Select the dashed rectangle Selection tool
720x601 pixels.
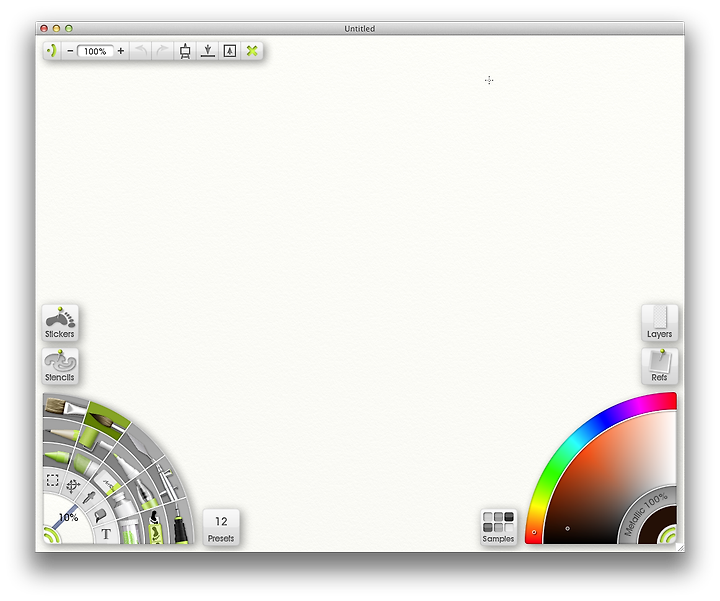pyautogui.click(x=52, y=480)
